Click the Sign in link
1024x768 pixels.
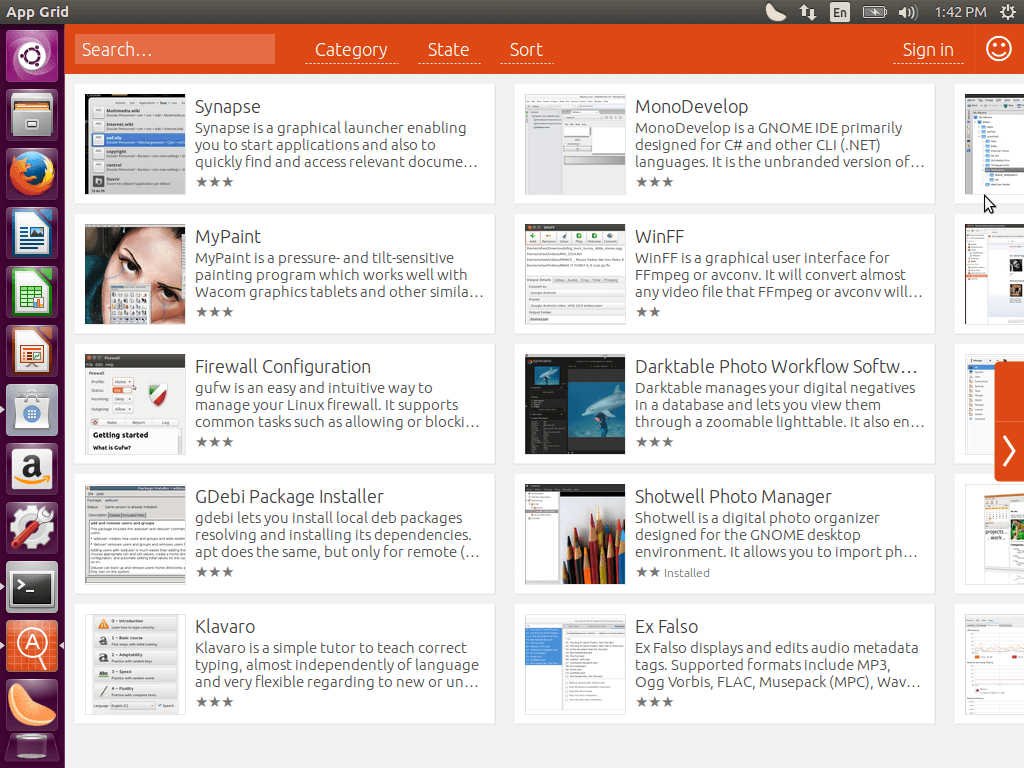pyautogui.click(x=928, y=48)
